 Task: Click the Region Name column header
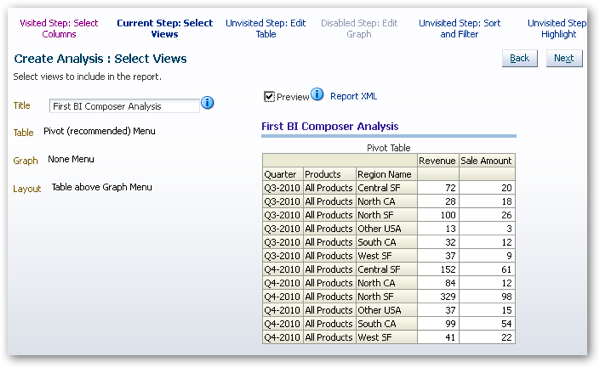point(386,174)
